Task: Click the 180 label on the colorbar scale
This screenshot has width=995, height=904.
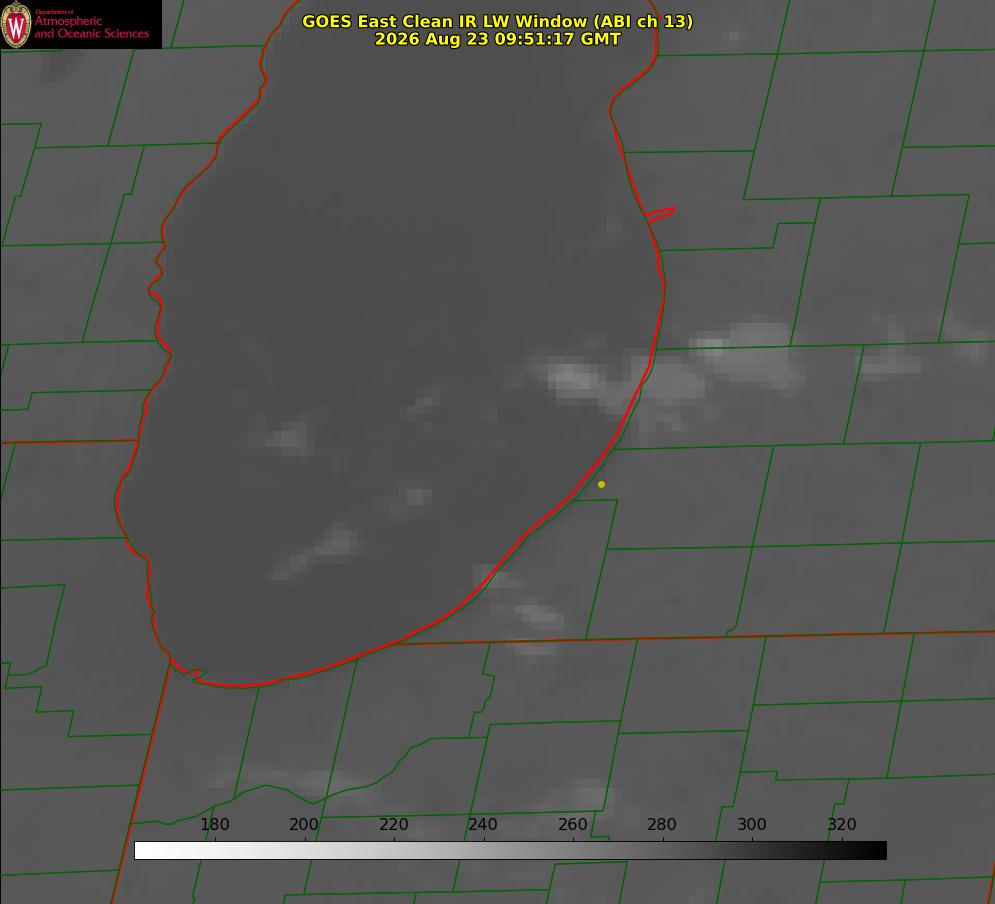Action: (x=214, y=824)
